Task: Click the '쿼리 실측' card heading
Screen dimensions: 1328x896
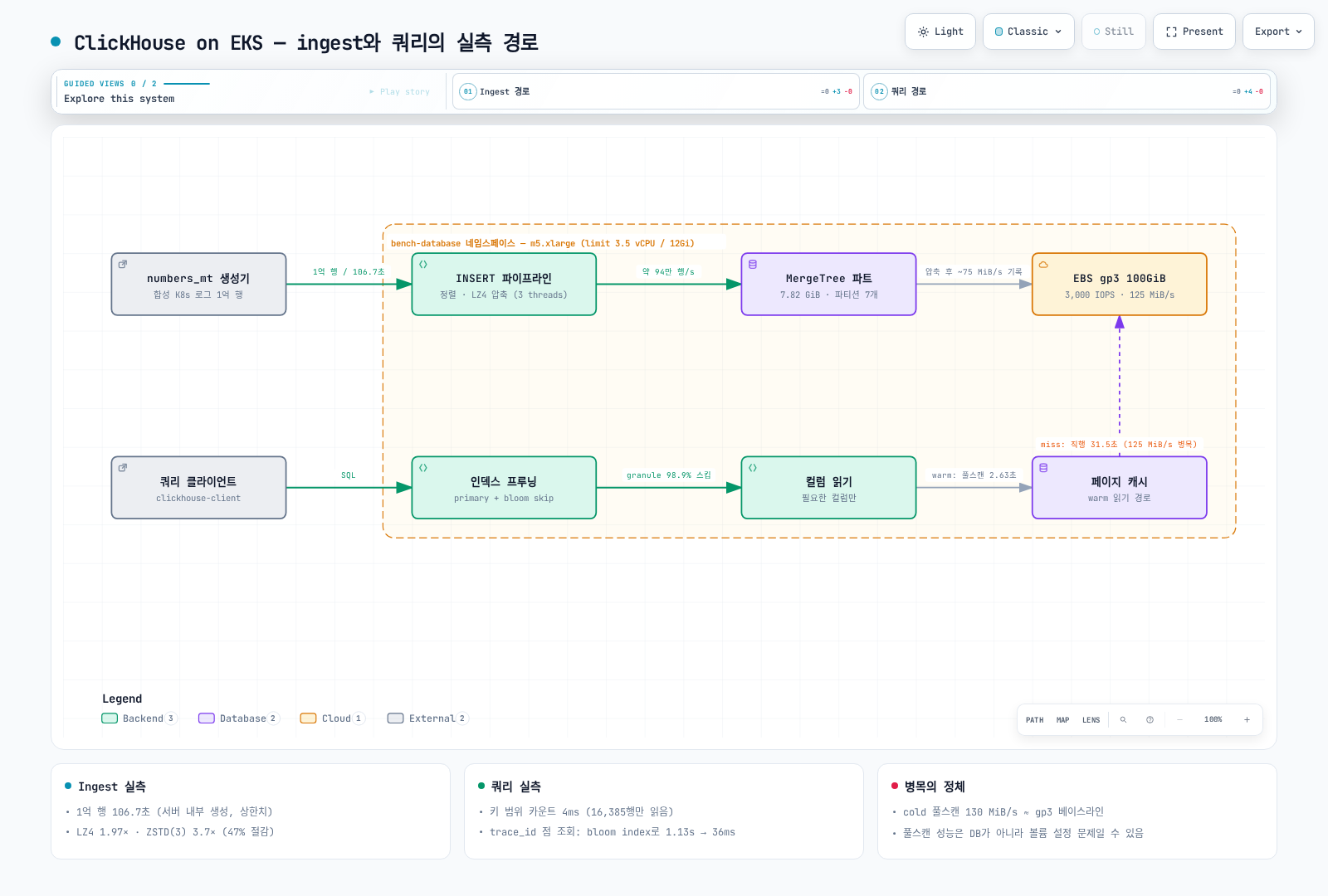Action: (x=515, y=786)
